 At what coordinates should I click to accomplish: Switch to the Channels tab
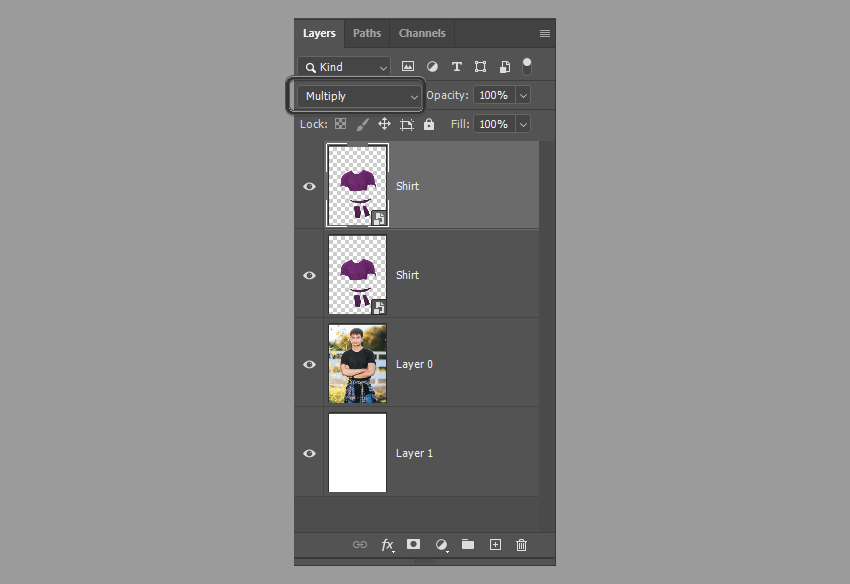[x=422, y=33]
